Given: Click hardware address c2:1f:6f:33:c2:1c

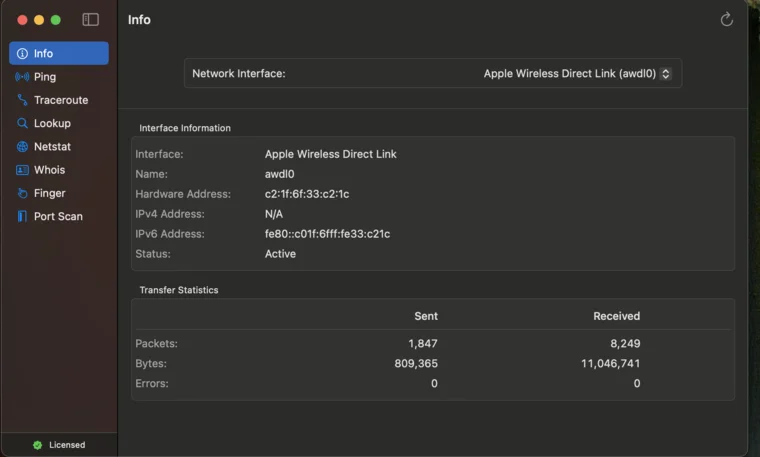Looking at the screenshot, I should [307, 194].
